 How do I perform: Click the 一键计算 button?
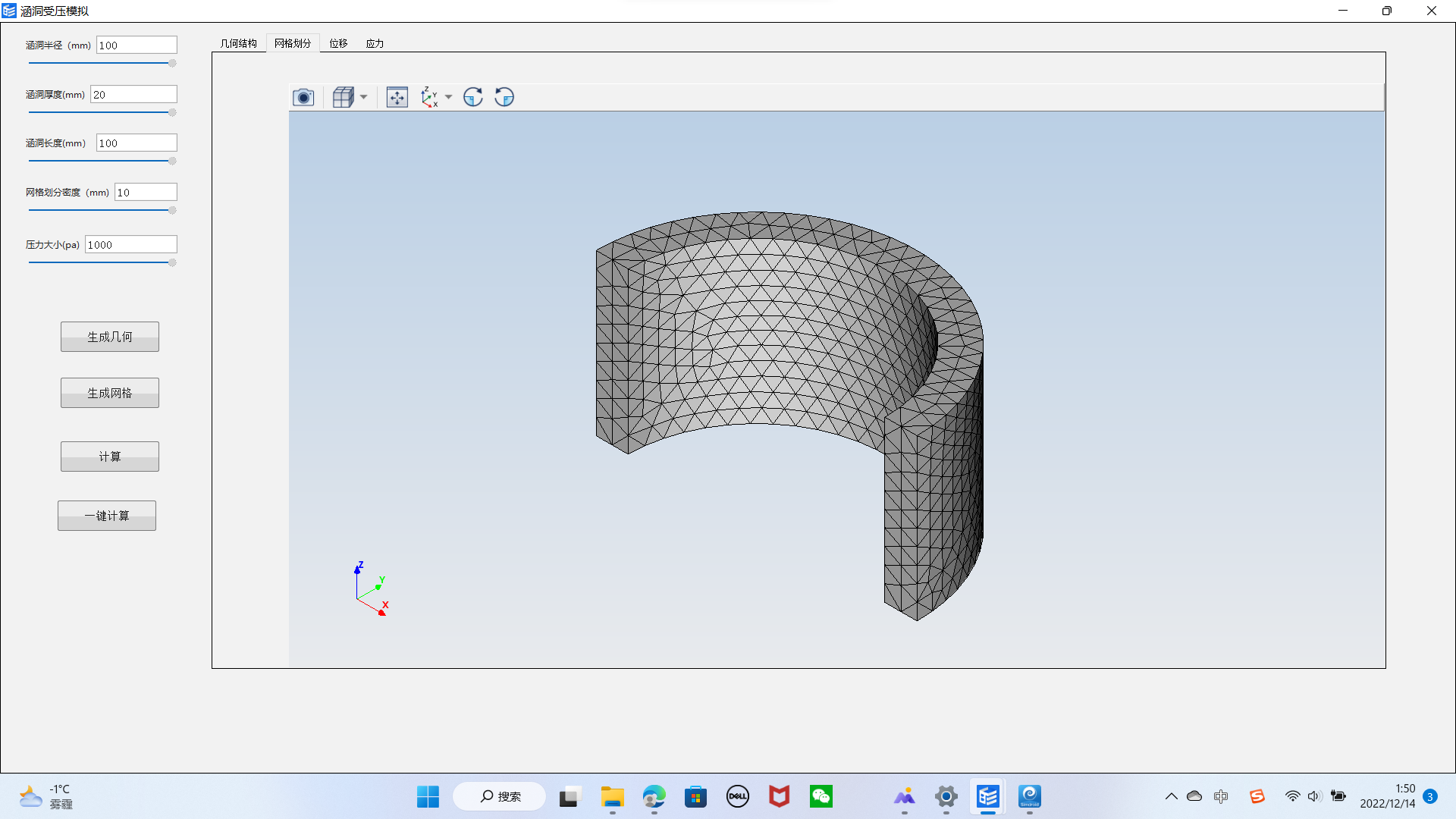107,516
